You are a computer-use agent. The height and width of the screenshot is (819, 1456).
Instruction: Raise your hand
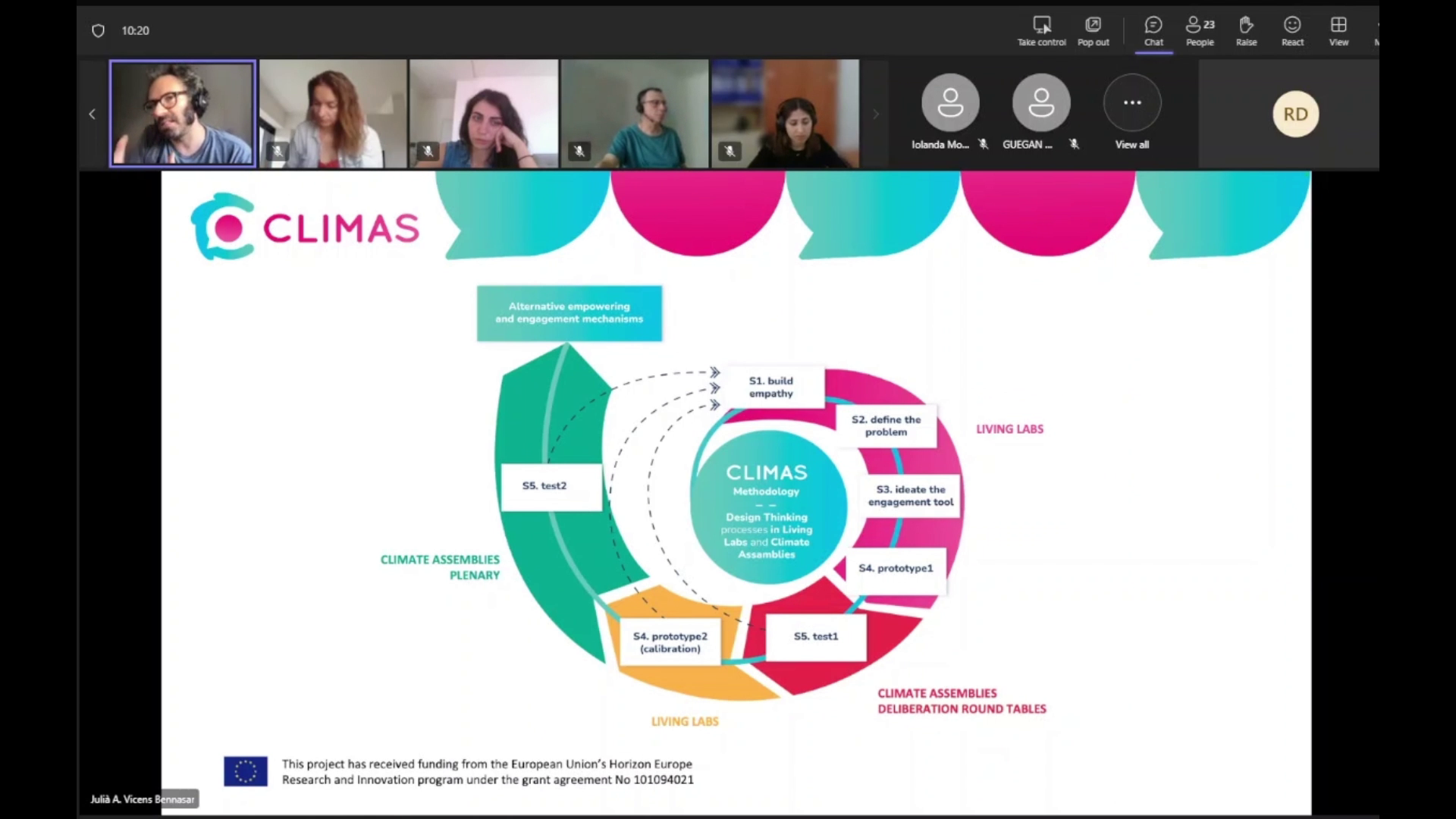tap(1246, 32)
